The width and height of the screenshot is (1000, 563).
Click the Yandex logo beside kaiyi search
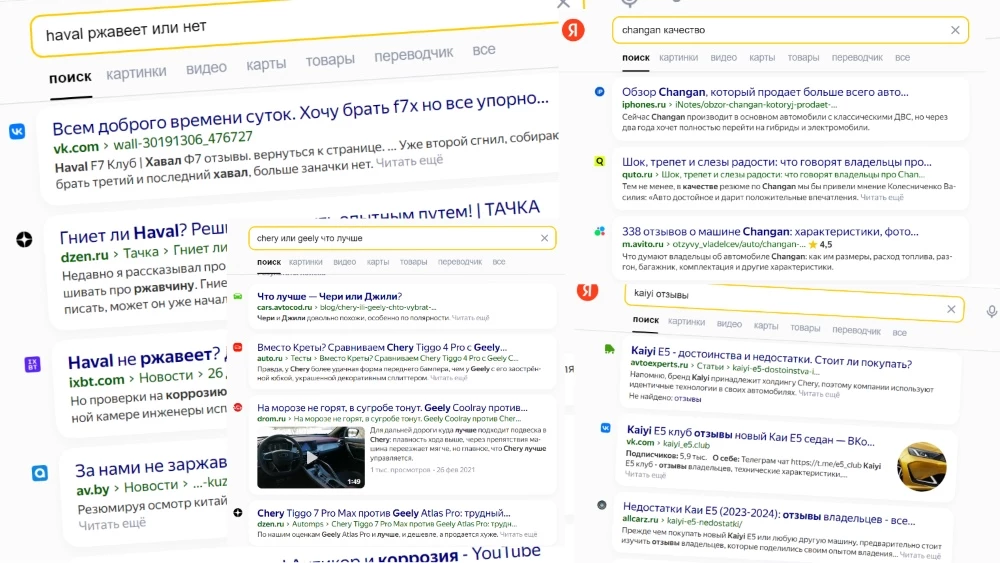click(x=587, y=291)
